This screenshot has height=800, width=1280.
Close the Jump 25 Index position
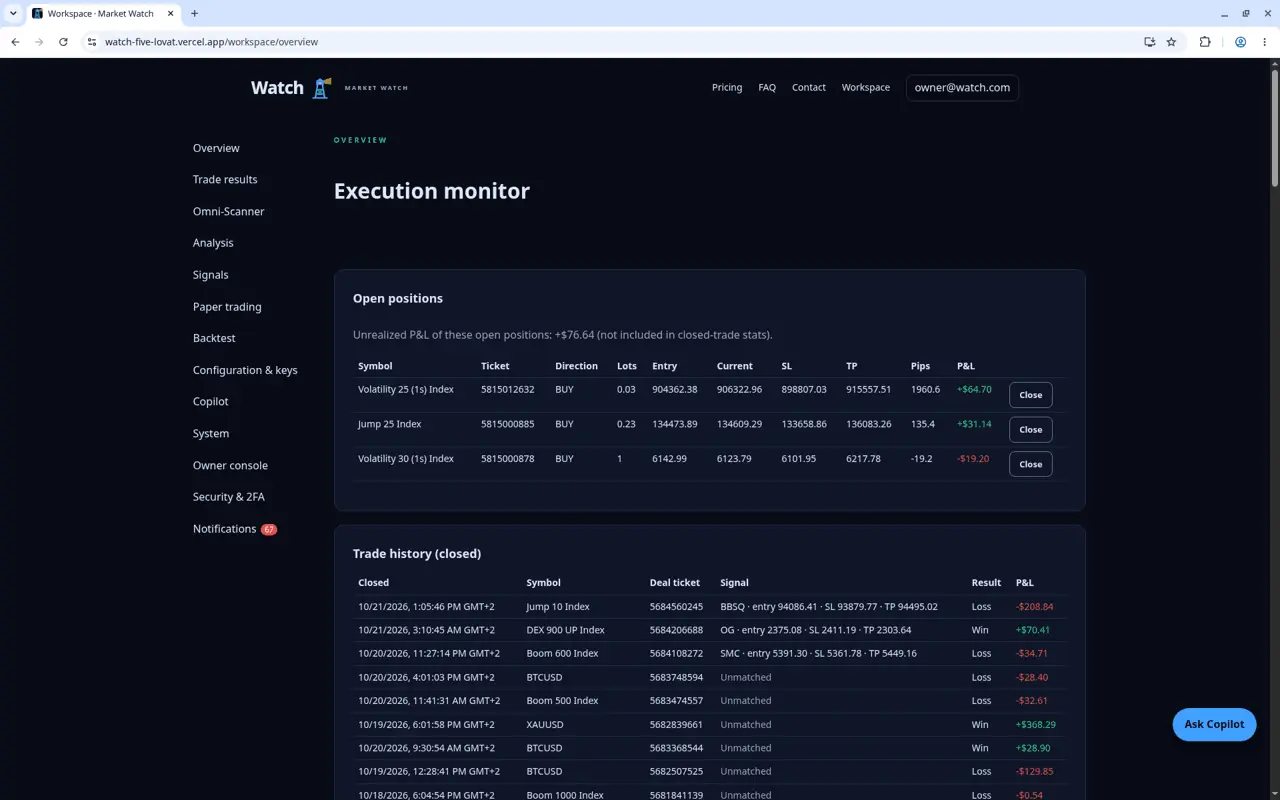click(1031, 430)
